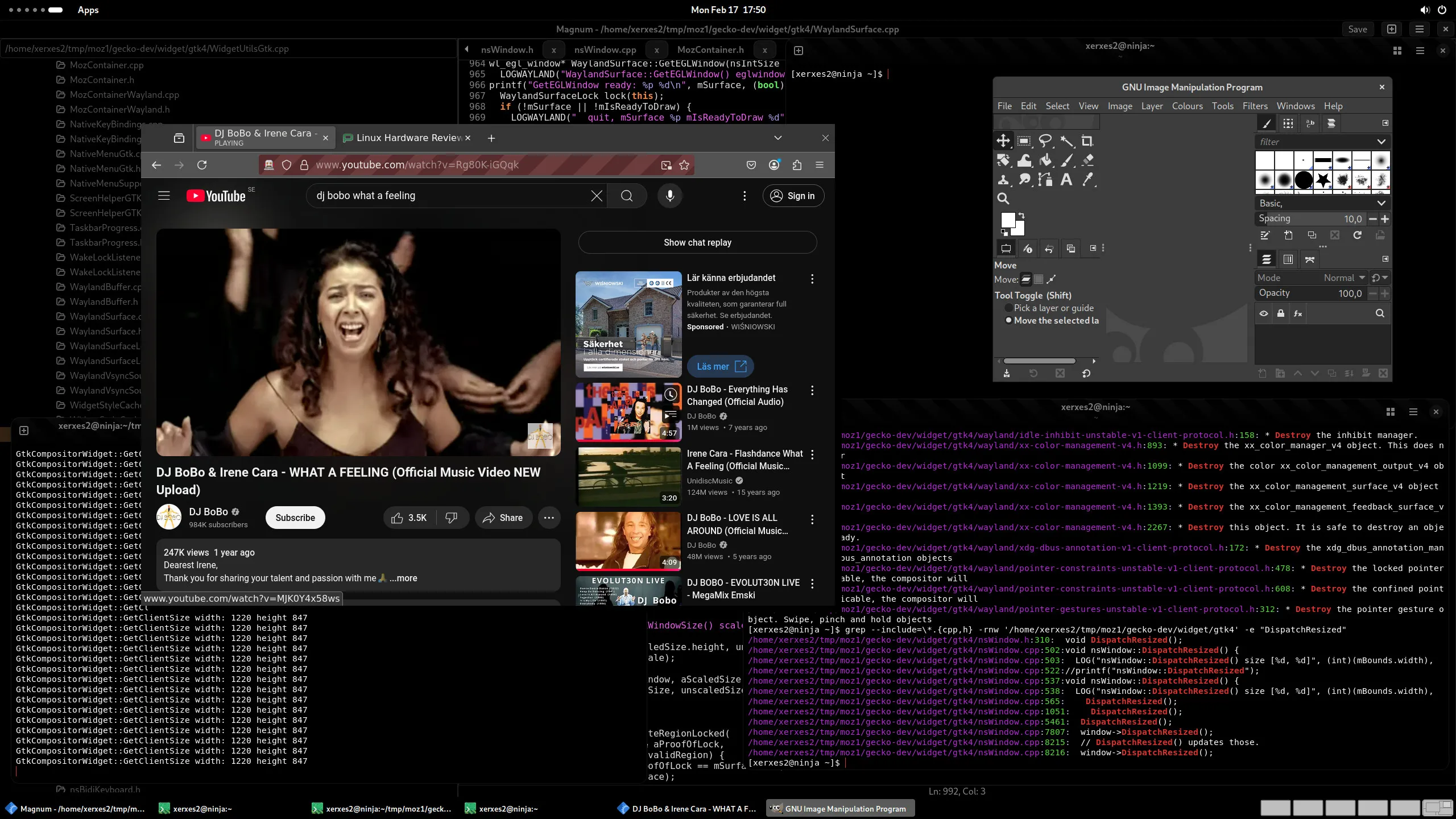
Task: Open options for 'DJ BoBo - Everything Has Changed'
Action: click(x=812, y=390)
